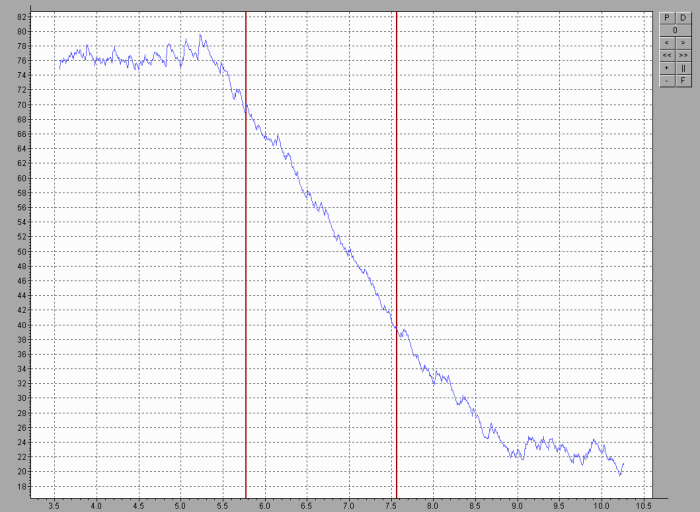Click the 50 label on the y-axis

[x=21, y=252]
